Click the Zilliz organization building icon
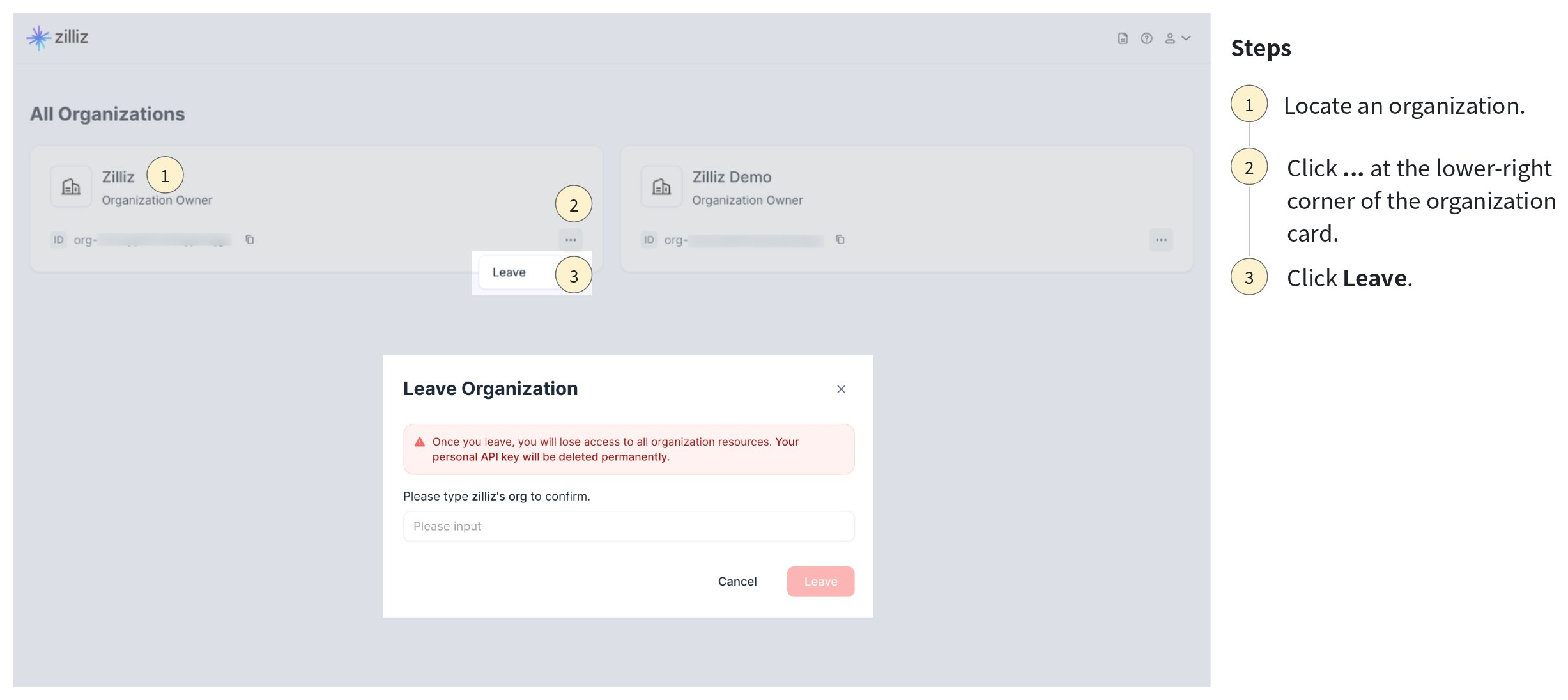The image size is (1568, 700). pos(71,187)
